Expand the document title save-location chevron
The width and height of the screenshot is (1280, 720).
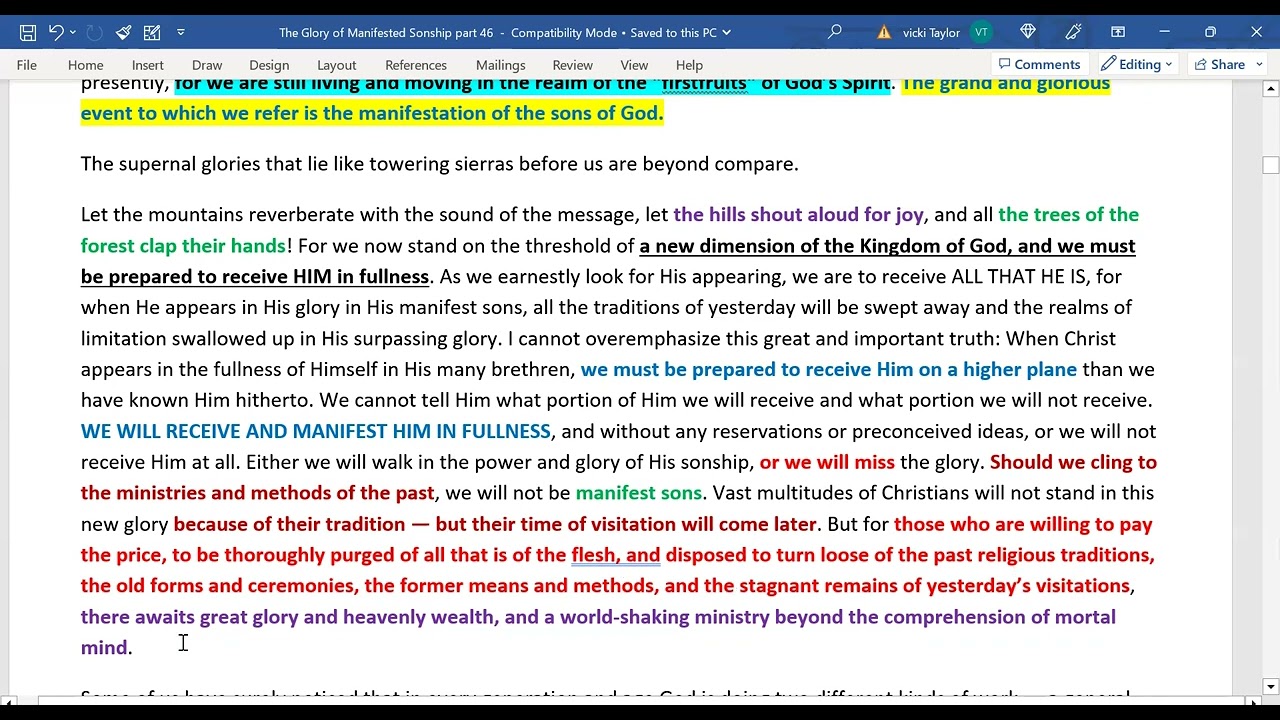tap(726, 33)
